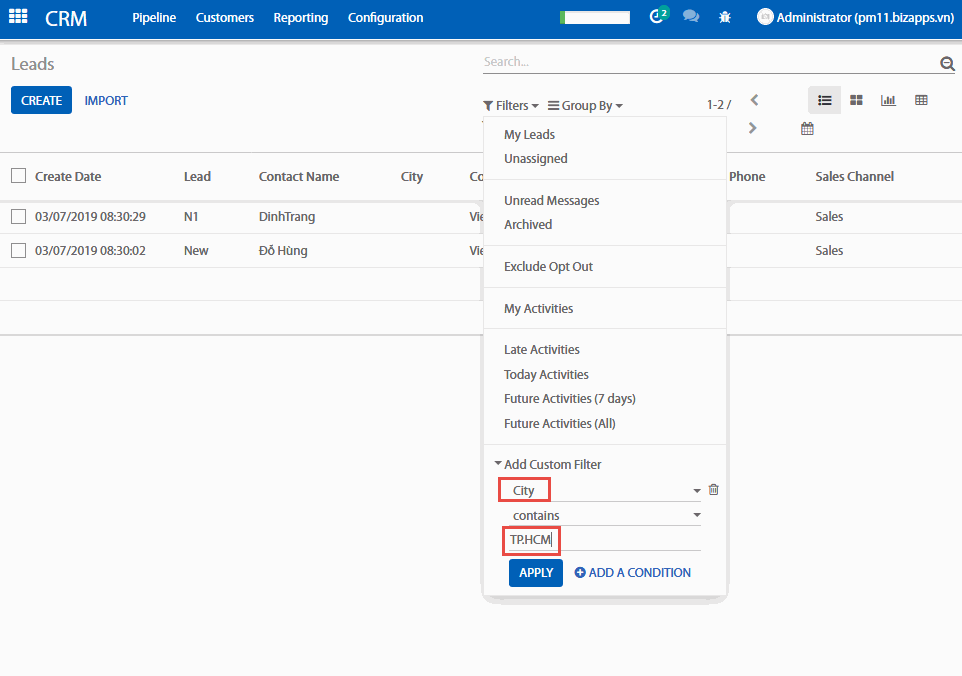962x676 pixels.
Task: Click the activities clock icon with badge
Action: pos(657,17)
